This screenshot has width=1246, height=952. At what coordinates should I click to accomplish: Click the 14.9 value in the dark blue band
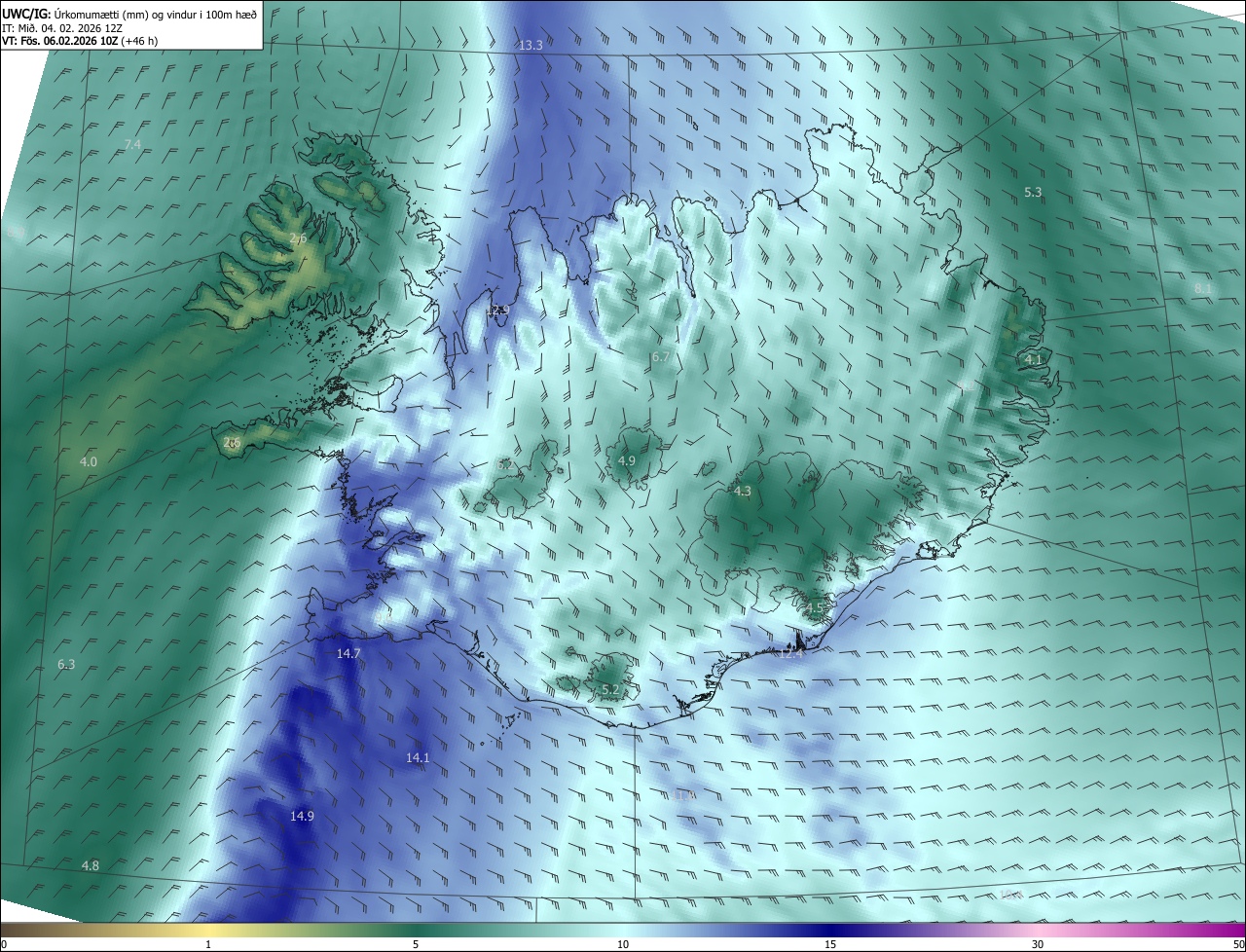[302, 816]
